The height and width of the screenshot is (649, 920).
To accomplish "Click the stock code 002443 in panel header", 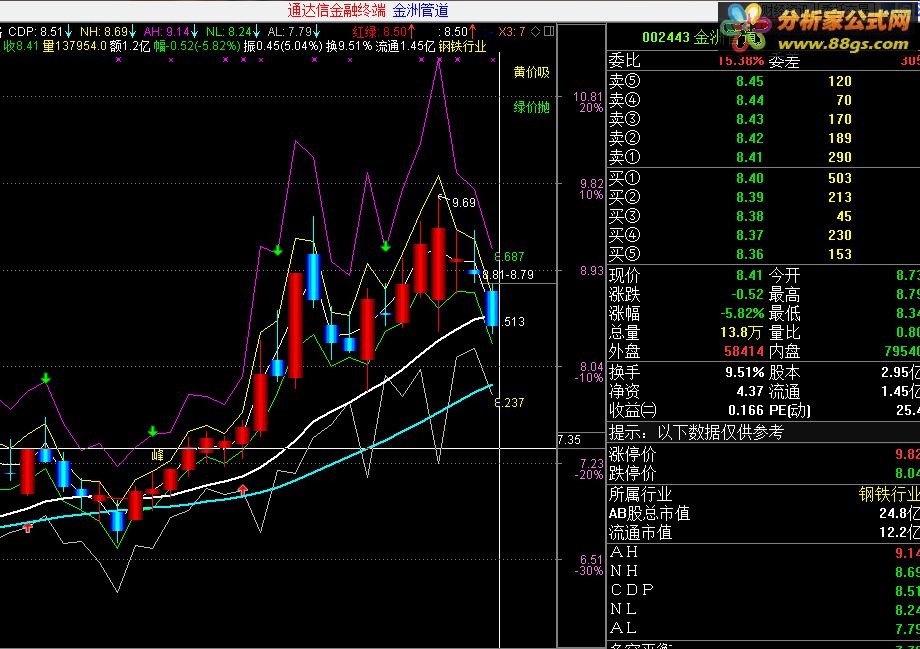I will 665,38.
